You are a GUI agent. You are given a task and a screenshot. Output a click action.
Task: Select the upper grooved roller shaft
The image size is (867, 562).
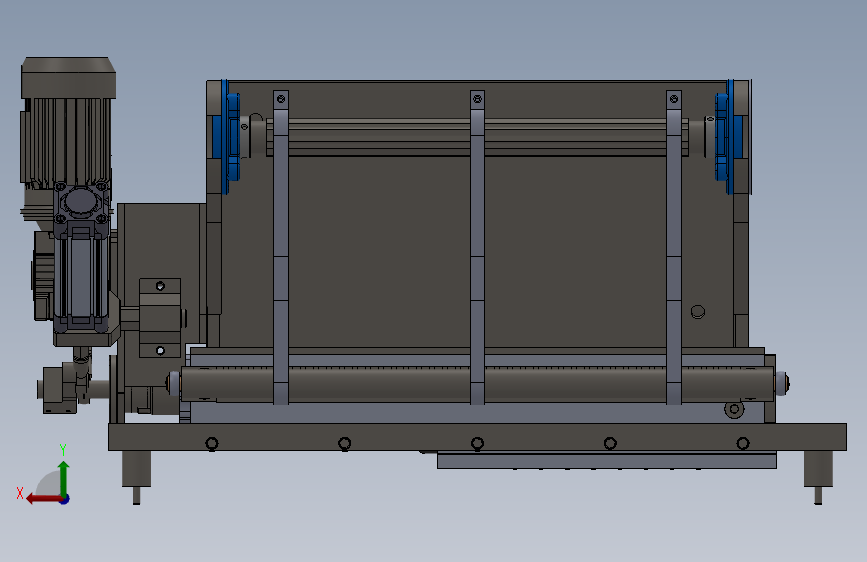coord(477,137)
